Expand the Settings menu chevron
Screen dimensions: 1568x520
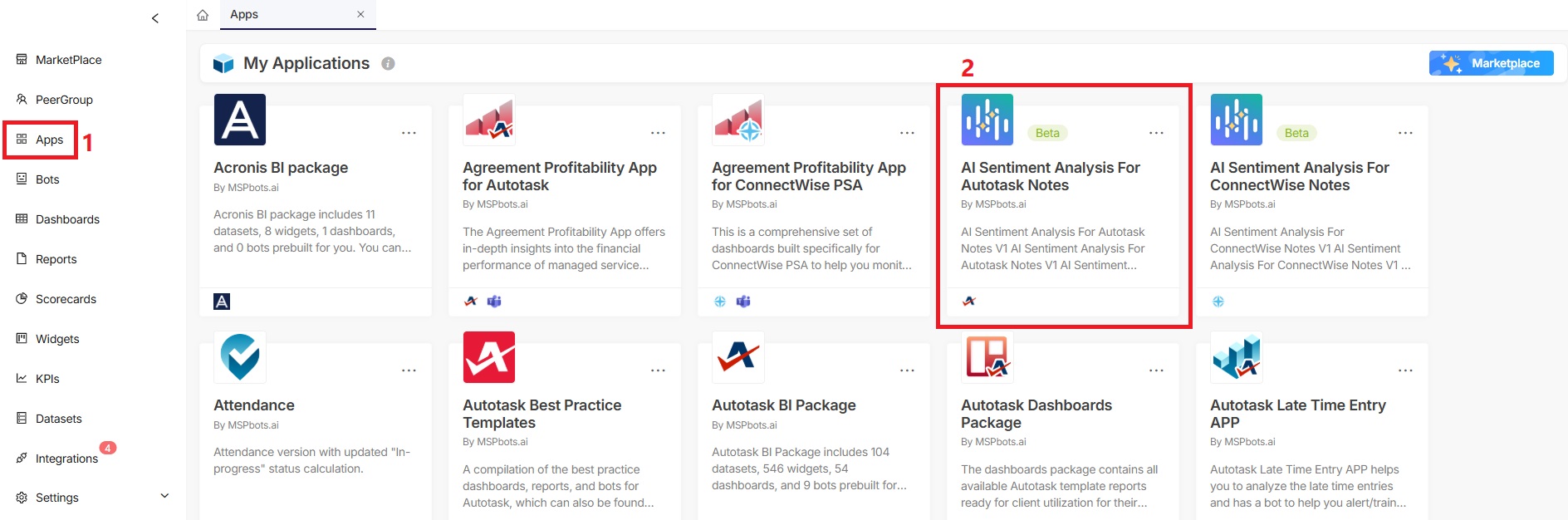pos(164,495)
